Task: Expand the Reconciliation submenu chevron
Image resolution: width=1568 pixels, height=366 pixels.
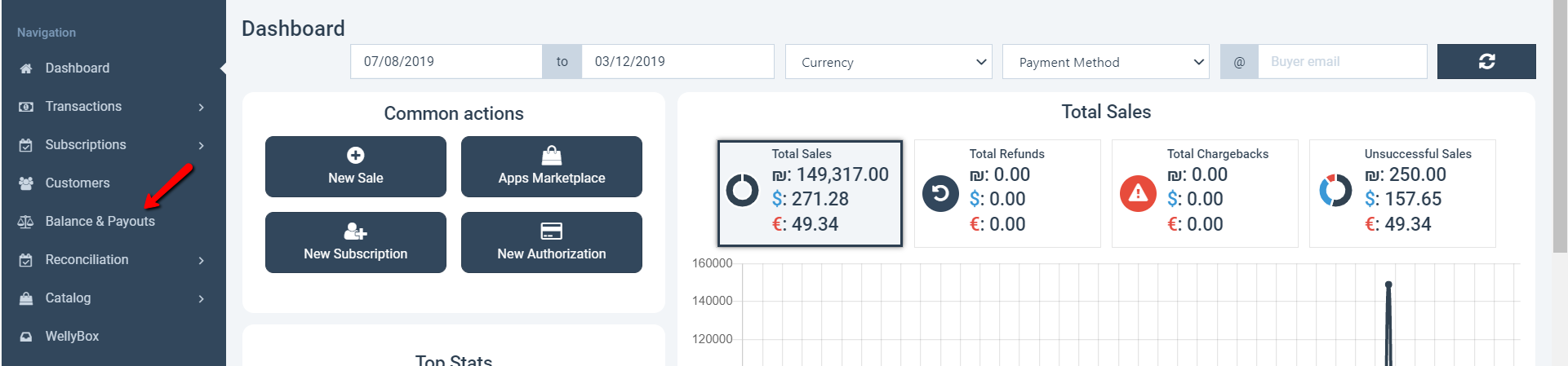Action: coord(201,260)
